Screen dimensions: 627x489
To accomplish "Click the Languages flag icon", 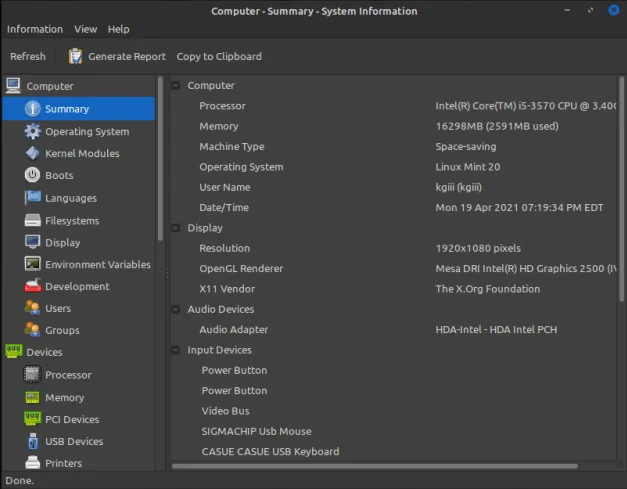I will (32, 198).
